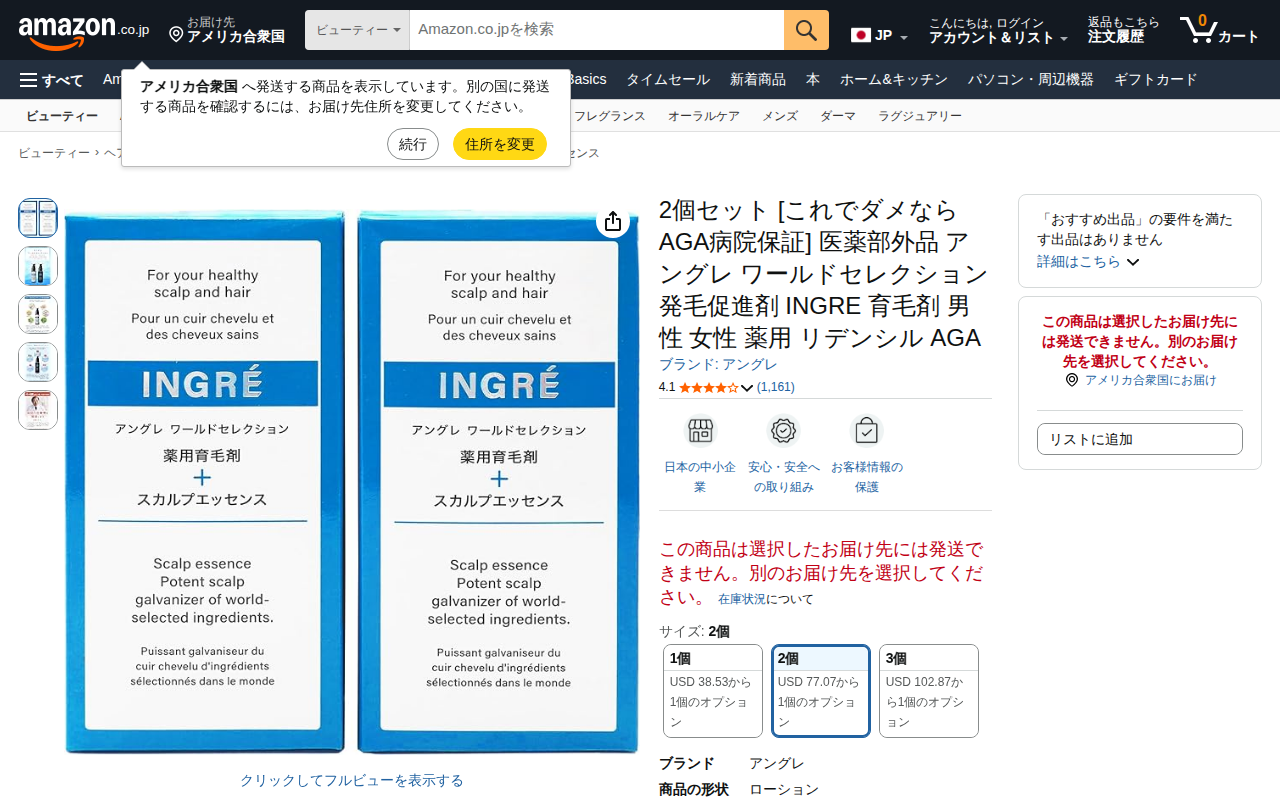The width and height of the screenshot is (1280, 800).
Task: Open the ブランド: アングレ link
Action: coord(718,365)
